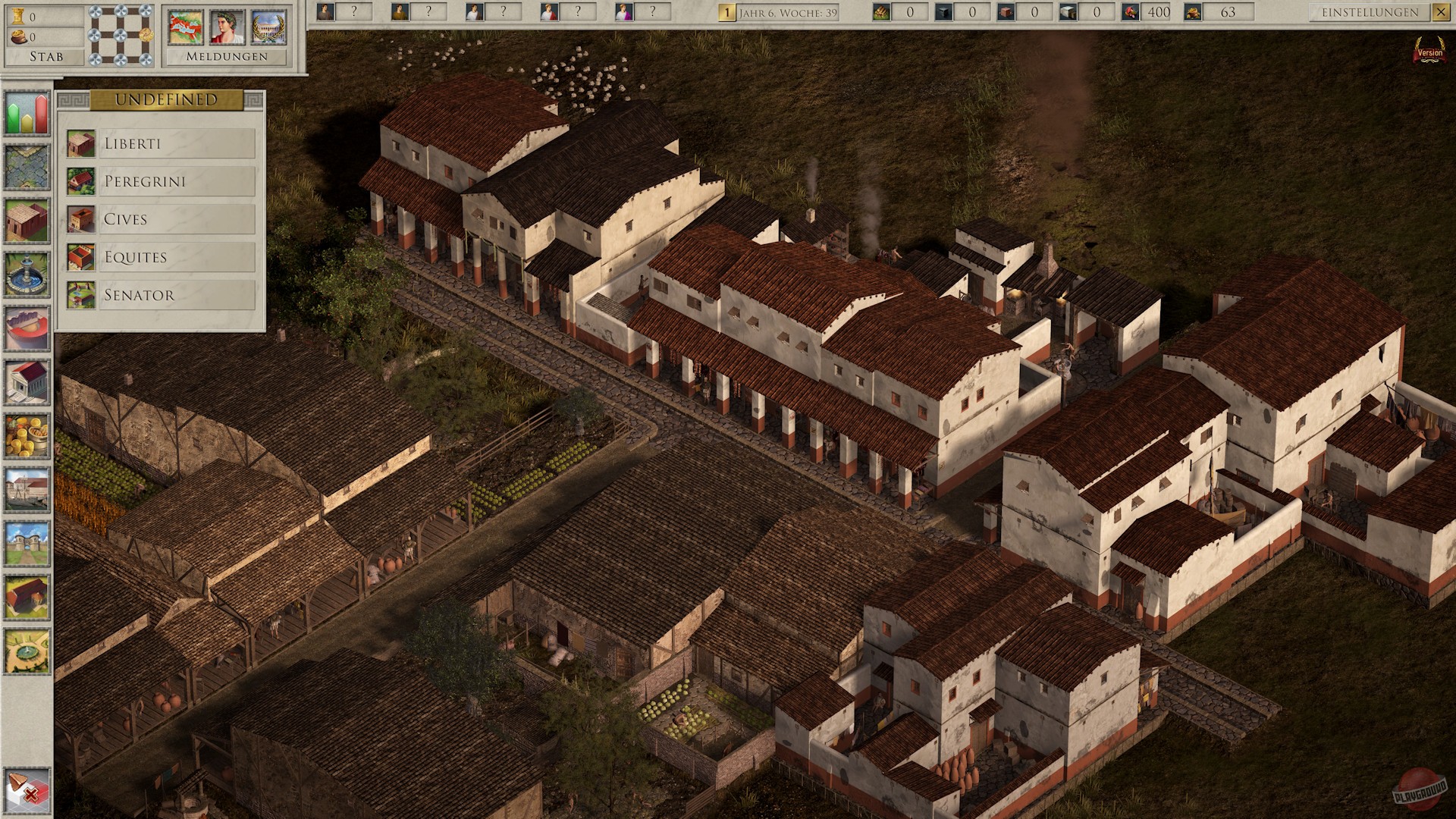Image resolution: width=1456 pixels, height=819 pixels.
Task: Open the Meldungen messages button
Action: click(x=227, y=56)
